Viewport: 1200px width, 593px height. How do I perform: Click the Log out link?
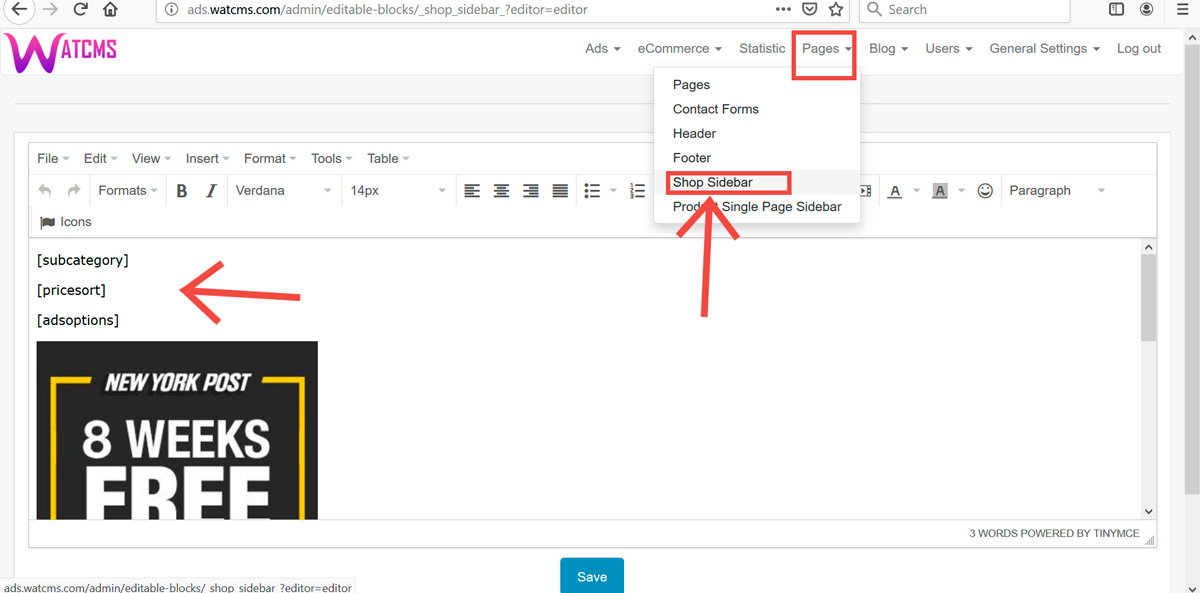pos(1139,48)
